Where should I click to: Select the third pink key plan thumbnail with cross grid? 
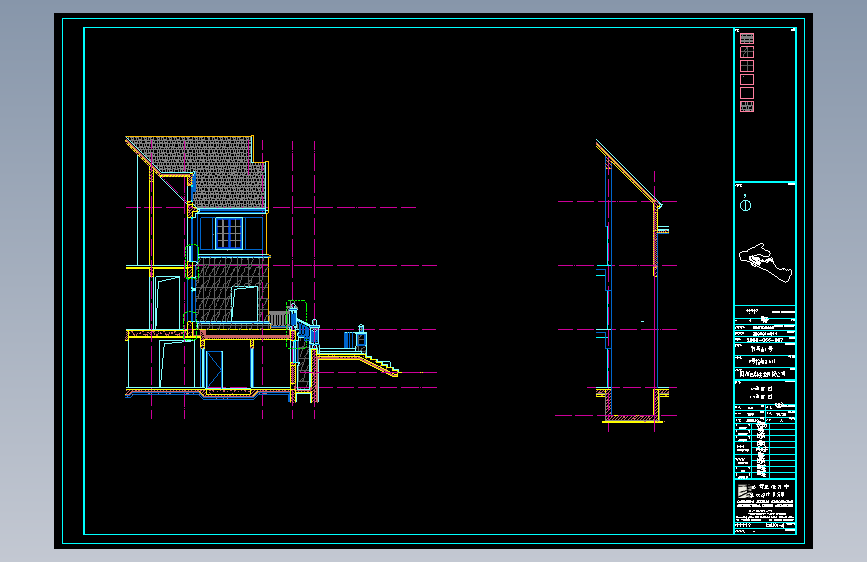pos(747,66)
